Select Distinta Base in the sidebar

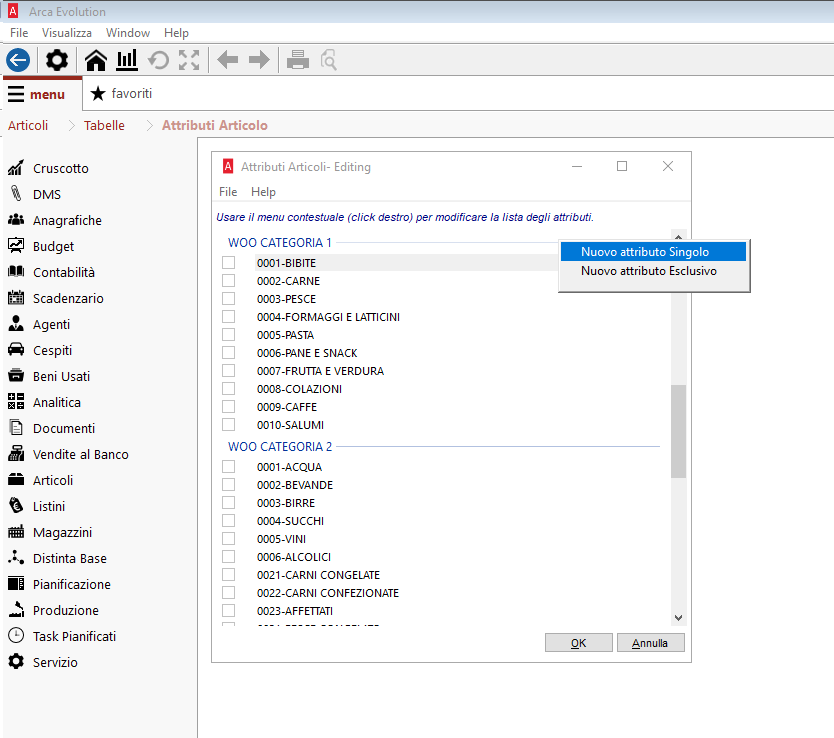(69, 558)
